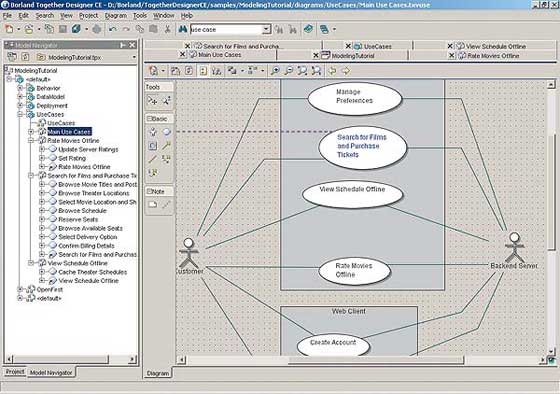Select the red association line tool

153,159
